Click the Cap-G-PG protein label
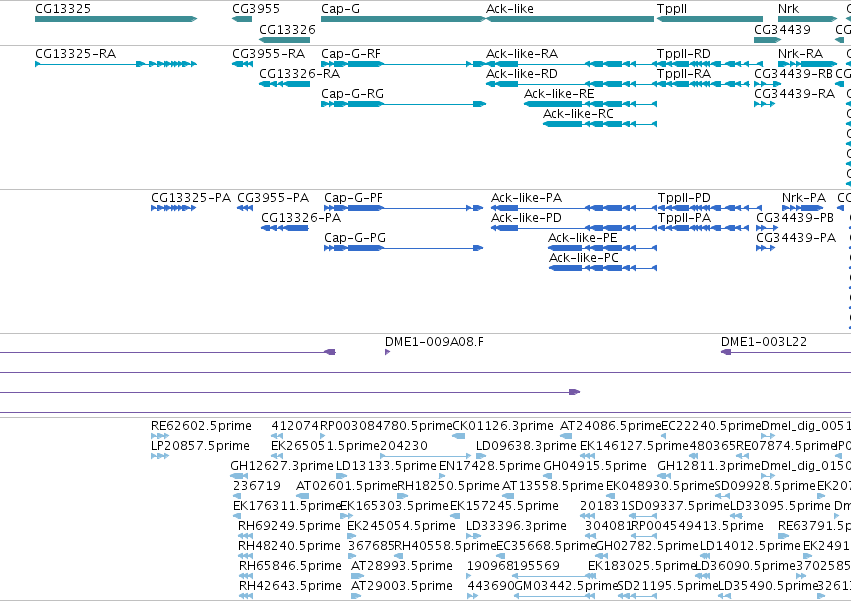The height and width of the screenshot is (601, 851). tap(355, 238)
